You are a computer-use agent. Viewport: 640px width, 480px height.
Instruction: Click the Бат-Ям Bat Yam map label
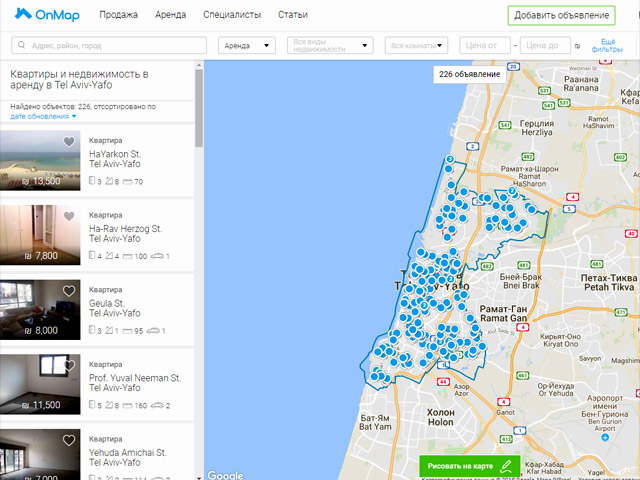pos(375,422)
